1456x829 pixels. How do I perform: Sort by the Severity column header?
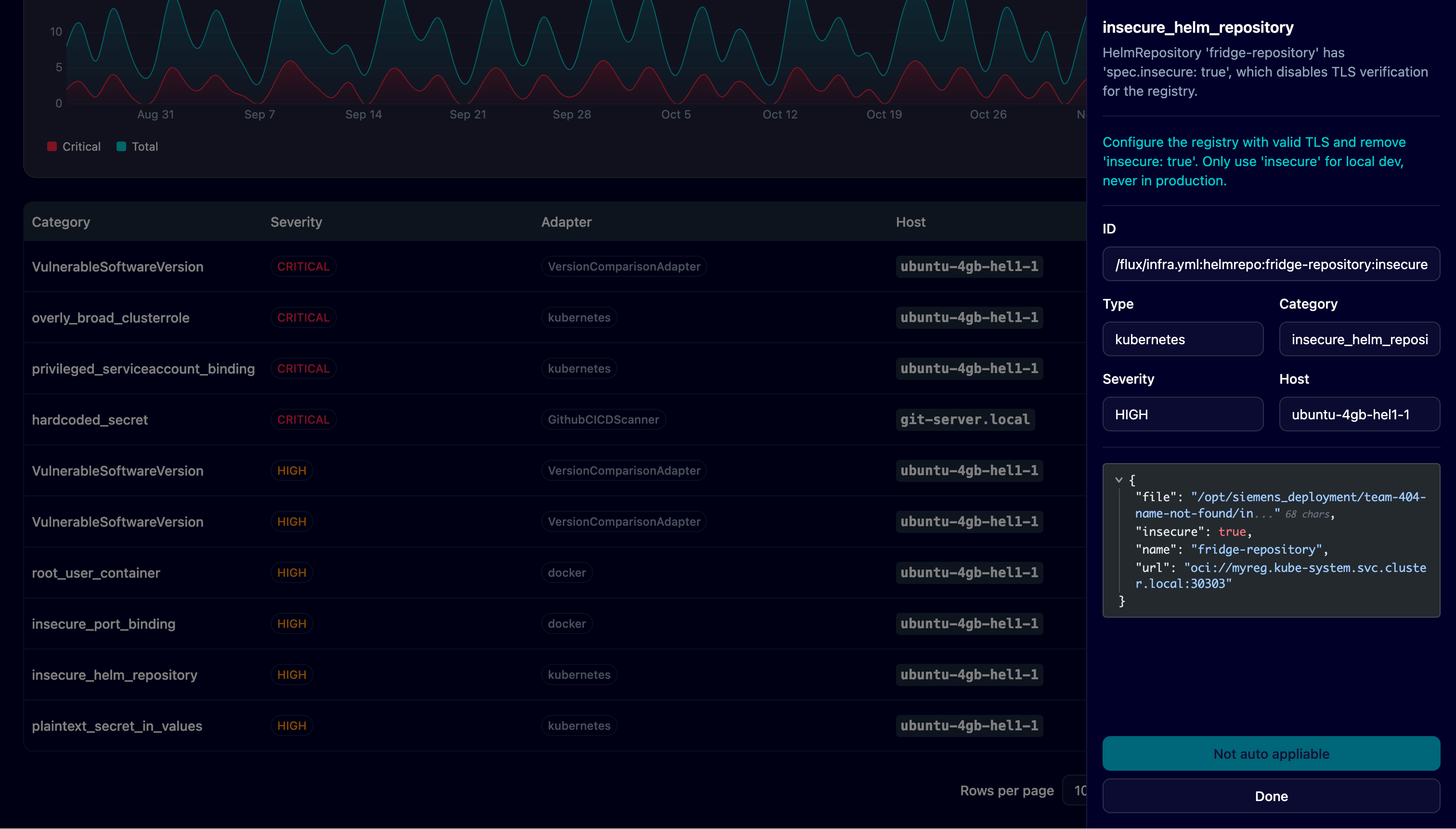tap(296, 222)
